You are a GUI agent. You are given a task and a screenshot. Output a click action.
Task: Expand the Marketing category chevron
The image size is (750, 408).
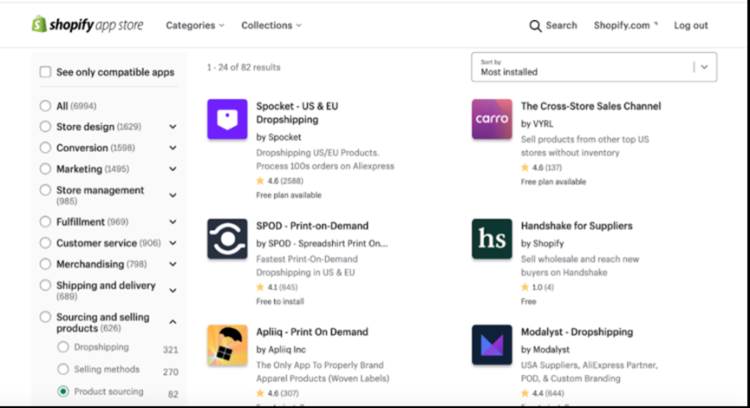coord(173,169)
